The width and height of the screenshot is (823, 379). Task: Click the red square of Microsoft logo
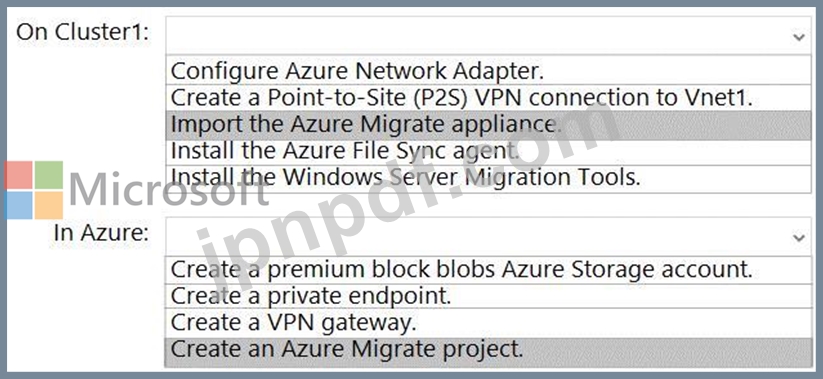pos(18,175)
